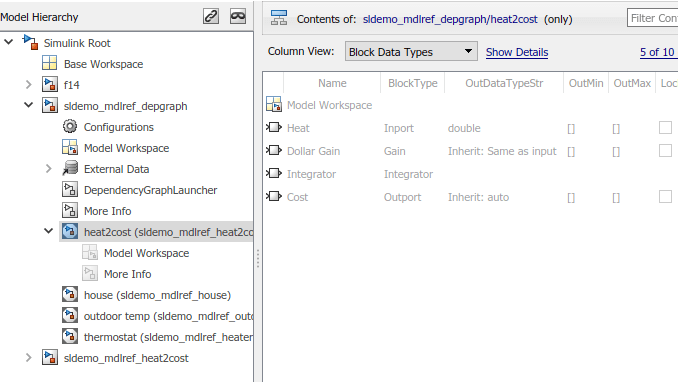Viewport: 678px width, 382px height.
Task: Click the 'double' data type cell for Heat
Action: 464,128
